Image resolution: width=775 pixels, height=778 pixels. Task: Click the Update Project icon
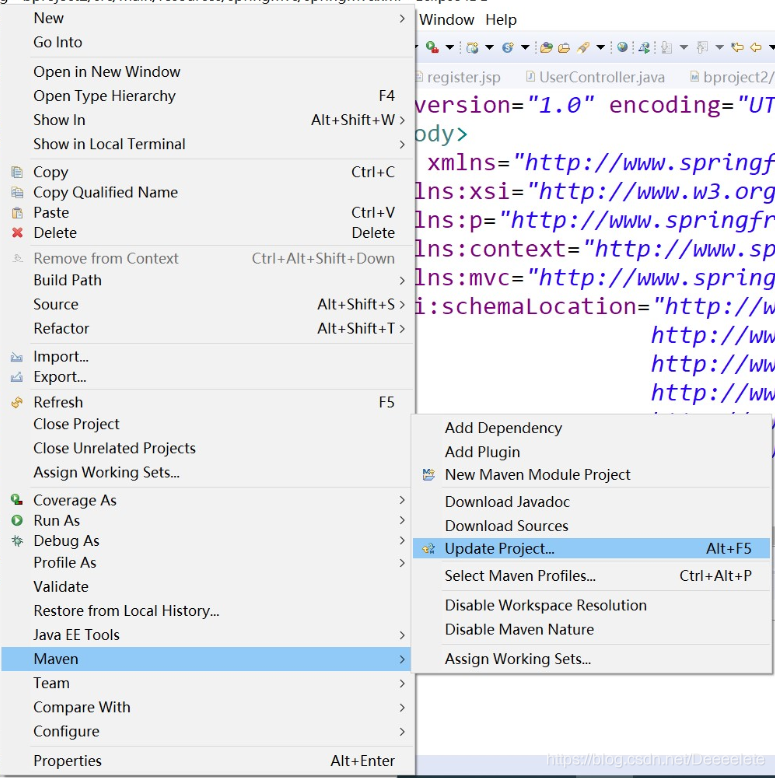pyautogui.click(x=429, y=549)
